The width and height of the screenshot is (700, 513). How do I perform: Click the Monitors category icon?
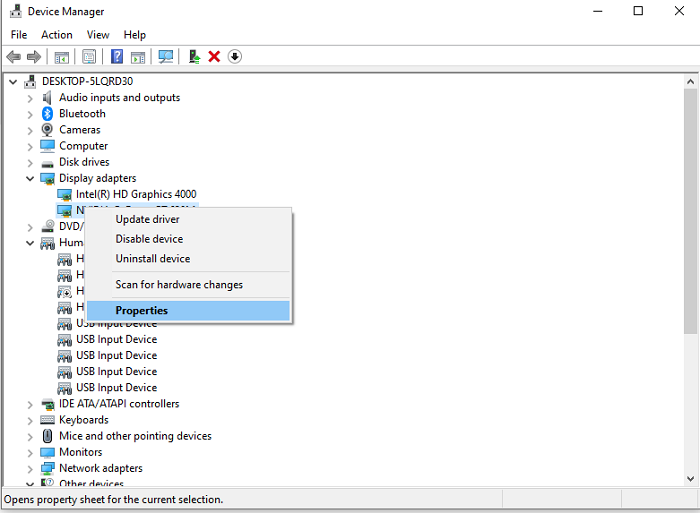47,452
